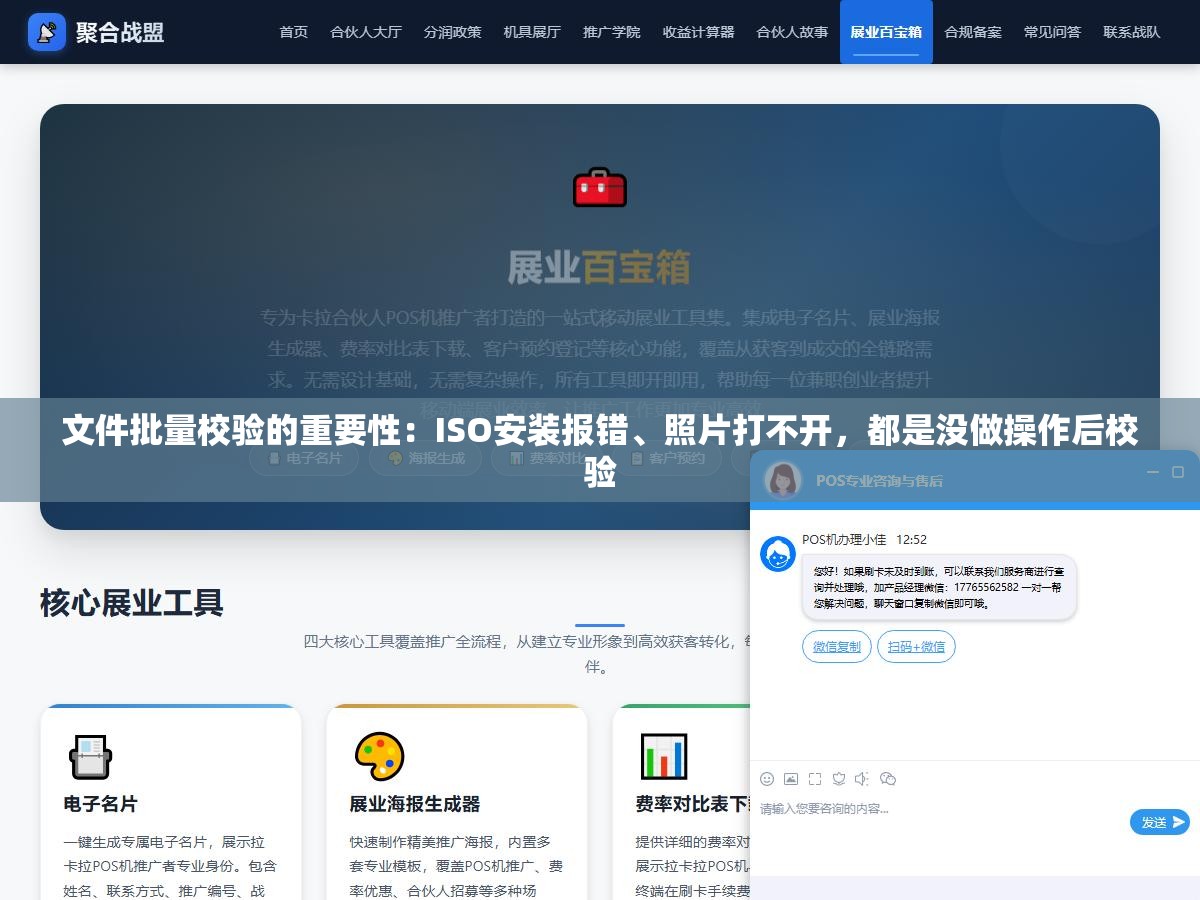The width and height of the screenshot is (1200, 900).
Task: Click the chat agent avatar in the header
Action: 783,479
